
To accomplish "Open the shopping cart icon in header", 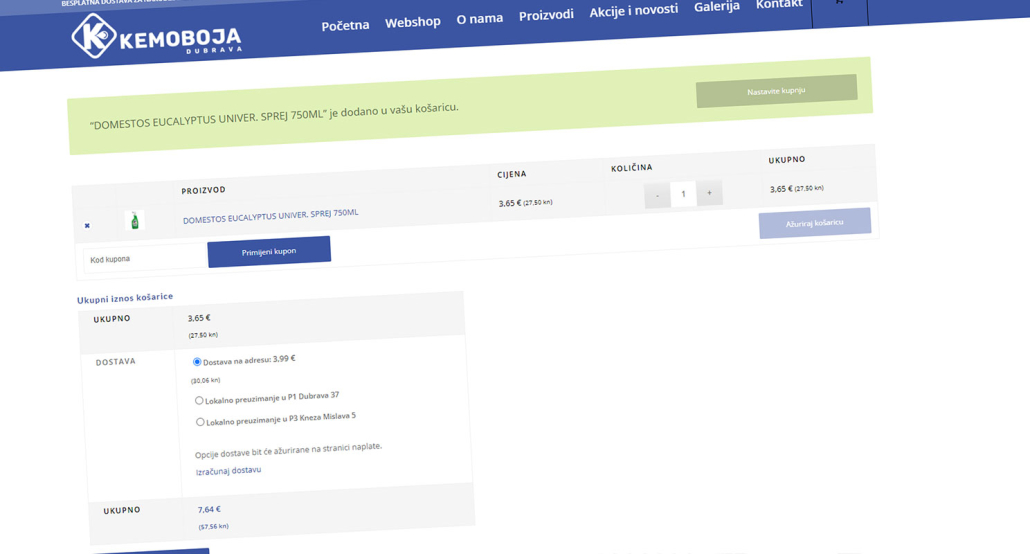I will 839,3.
